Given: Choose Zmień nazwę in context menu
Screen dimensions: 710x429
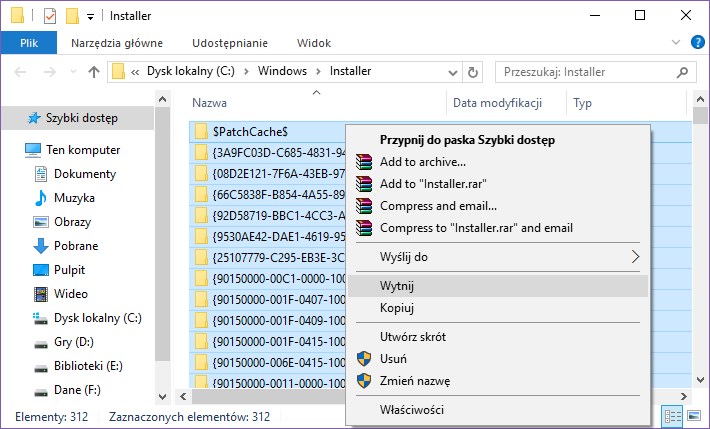Looking at the screenshot, I should tap(498, 381).
